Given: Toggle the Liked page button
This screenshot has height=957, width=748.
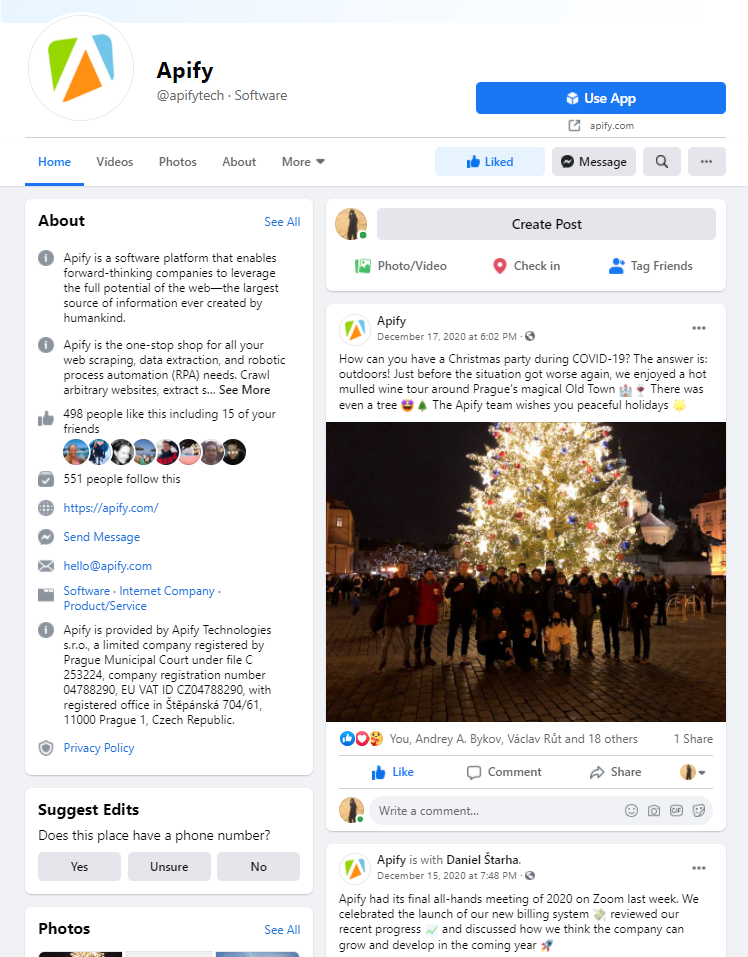Looking at the screenshot, I should click(490, 162).
